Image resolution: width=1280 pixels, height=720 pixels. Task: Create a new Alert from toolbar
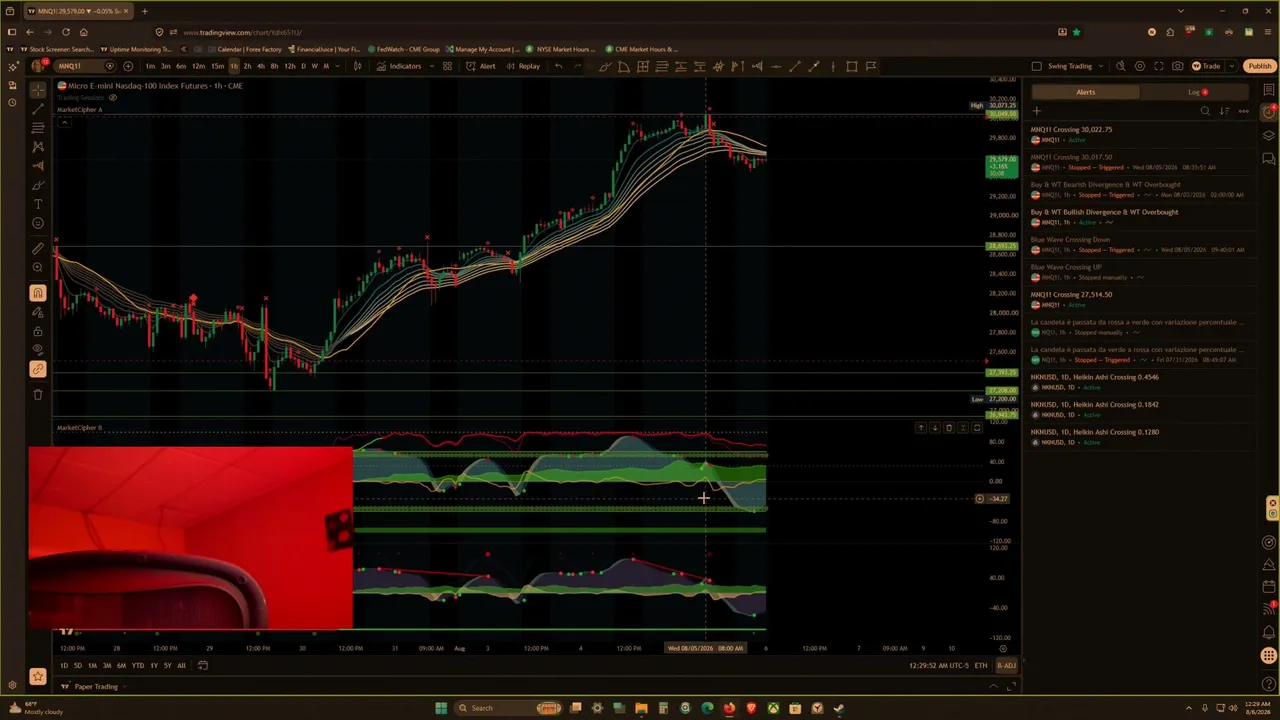pos(481,66)
